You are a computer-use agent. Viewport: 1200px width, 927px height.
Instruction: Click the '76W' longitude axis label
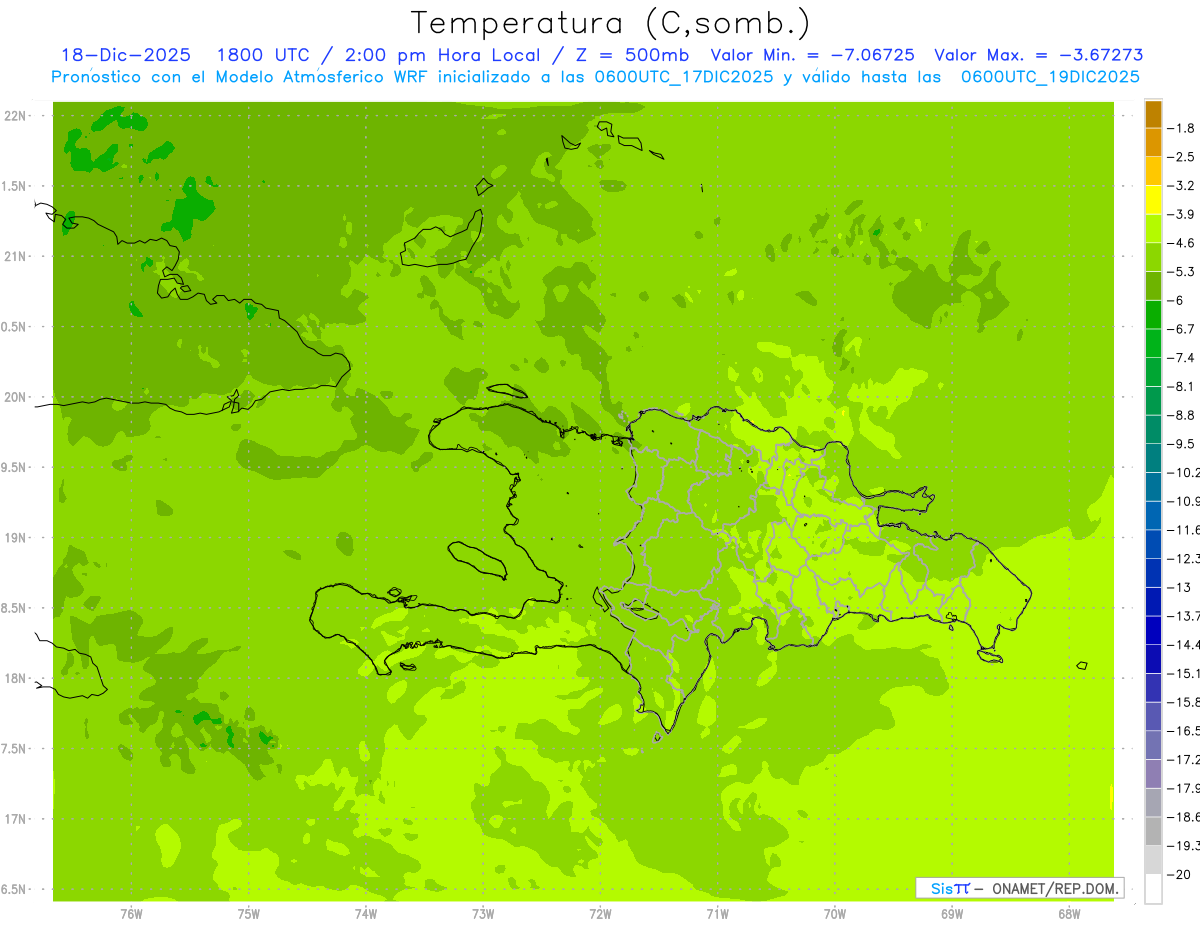point(131,914)
